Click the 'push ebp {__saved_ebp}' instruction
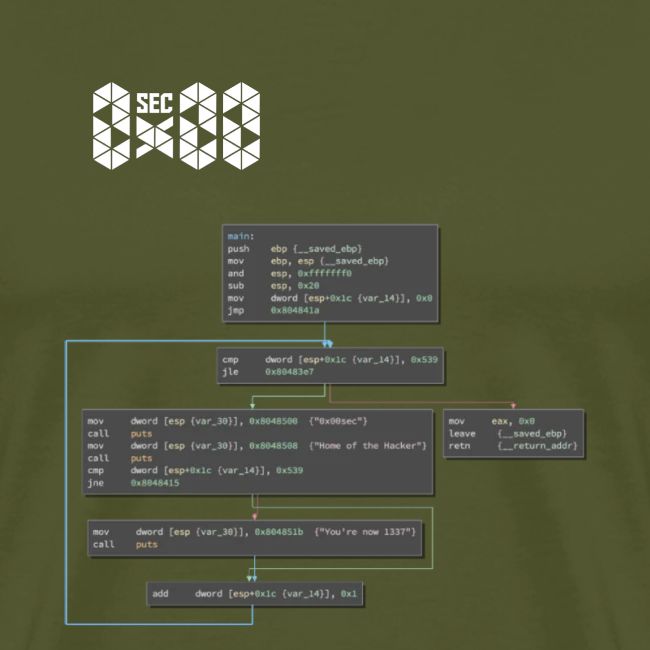This screenshot has height=650, width=650. 294,249
